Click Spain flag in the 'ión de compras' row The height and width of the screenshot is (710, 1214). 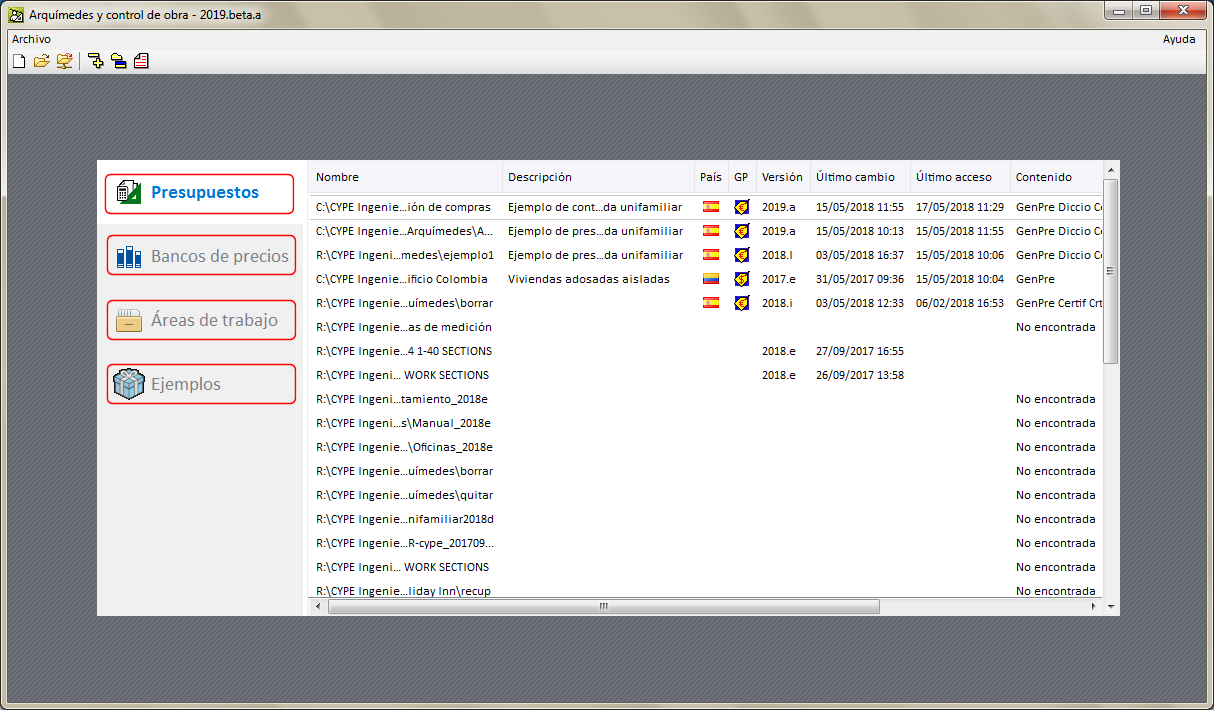click(711, 207)
